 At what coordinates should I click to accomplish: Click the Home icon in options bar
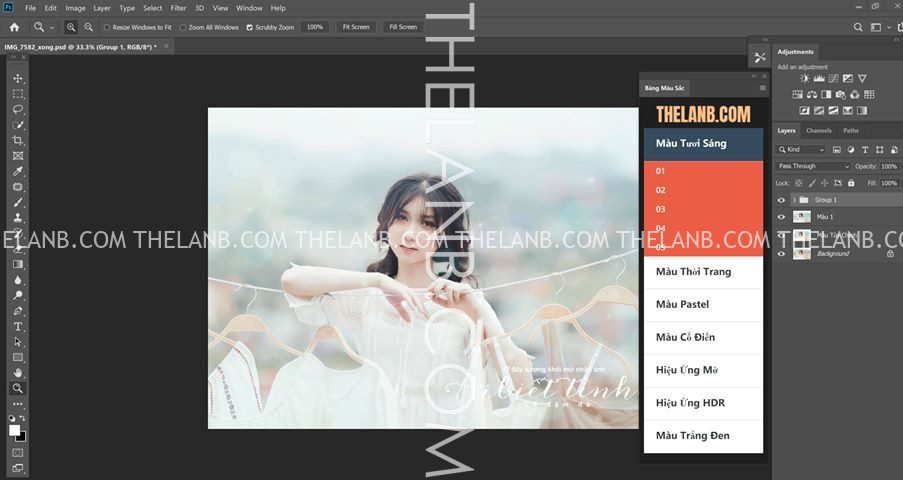(14, 27)
